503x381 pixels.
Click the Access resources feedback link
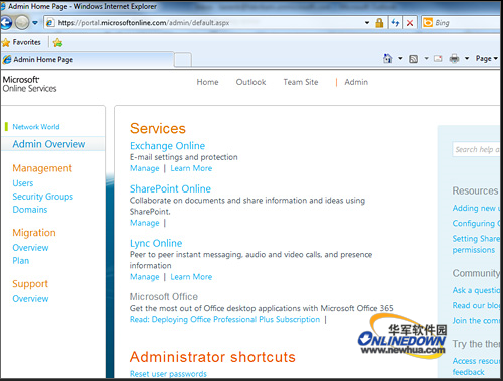click(477, 366)
